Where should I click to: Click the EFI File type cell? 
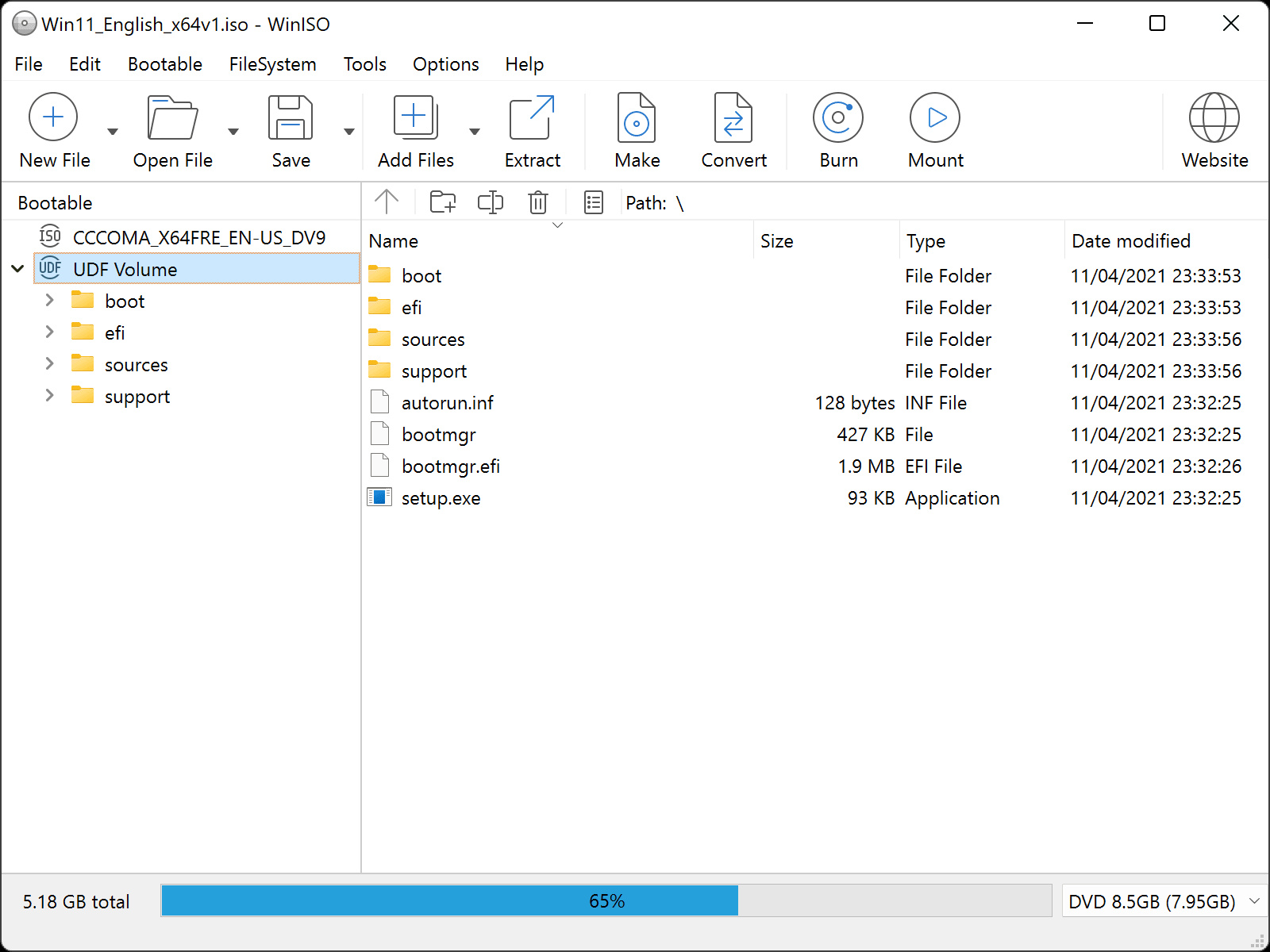[x=933, y=466]
